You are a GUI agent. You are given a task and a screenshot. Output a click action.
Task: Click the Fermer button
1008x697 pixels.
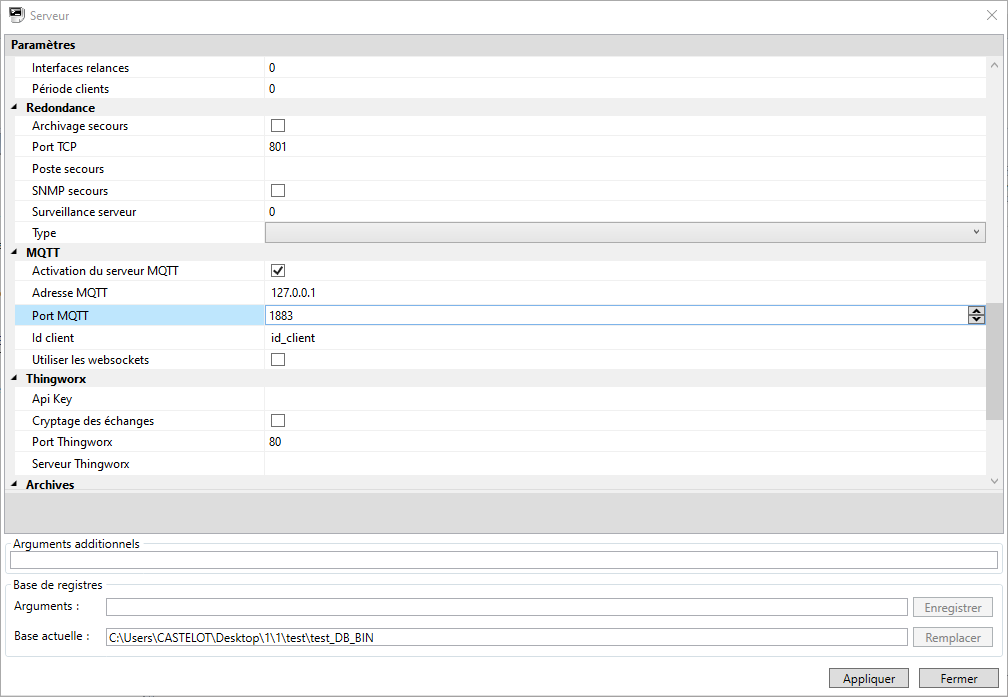point(958,679)
